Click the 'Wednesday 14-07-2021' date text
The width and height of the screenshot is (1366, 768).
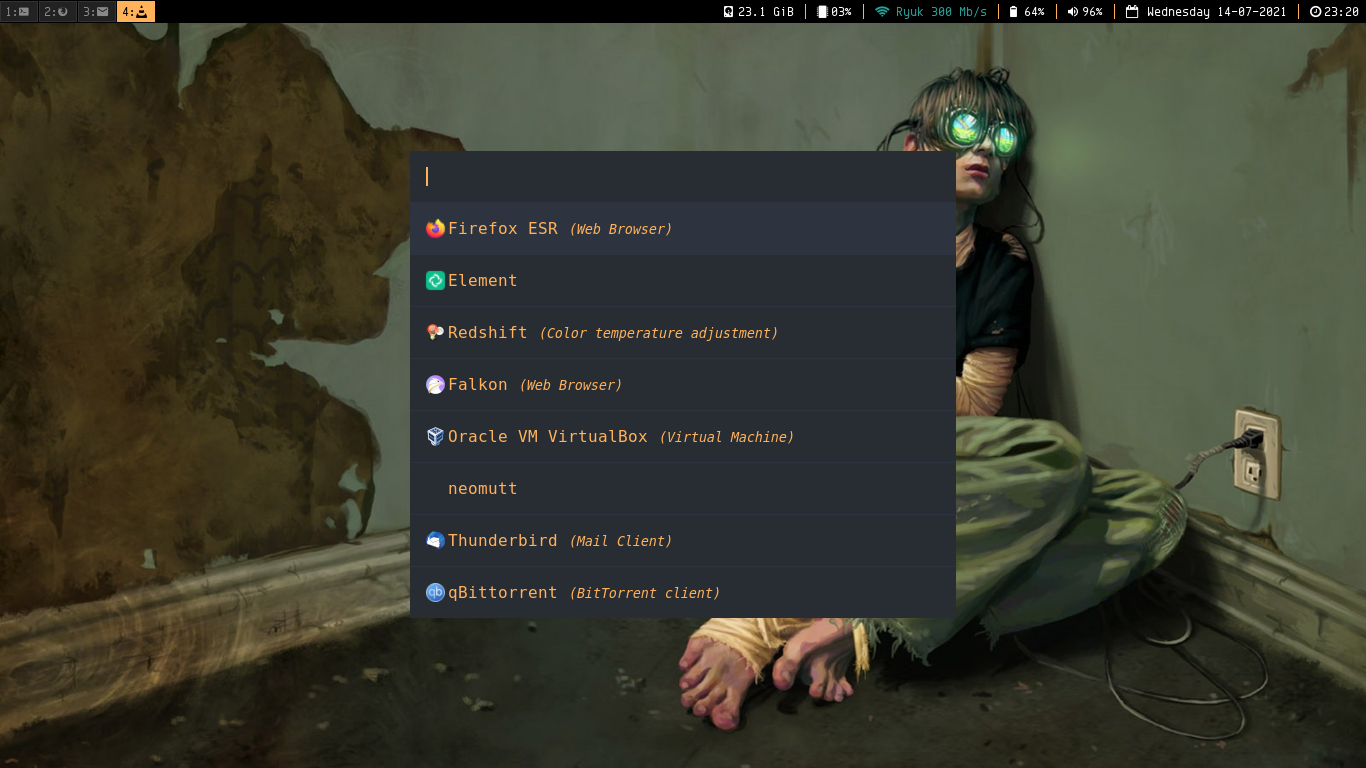(x=1217, y=12)
